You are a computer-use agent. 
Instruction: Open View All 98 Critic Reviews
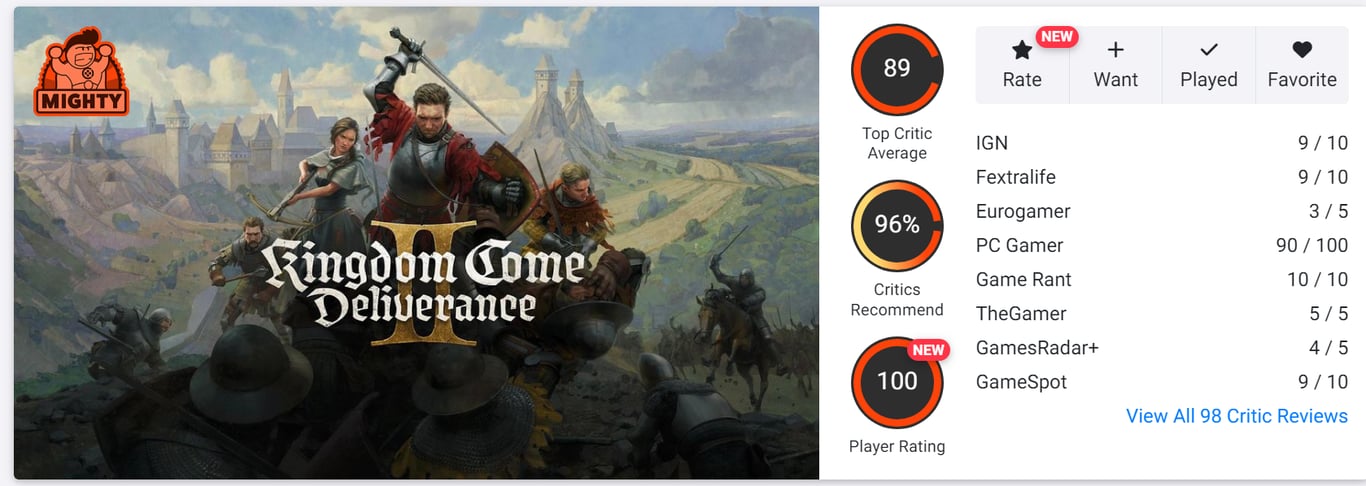(1236, 416)
